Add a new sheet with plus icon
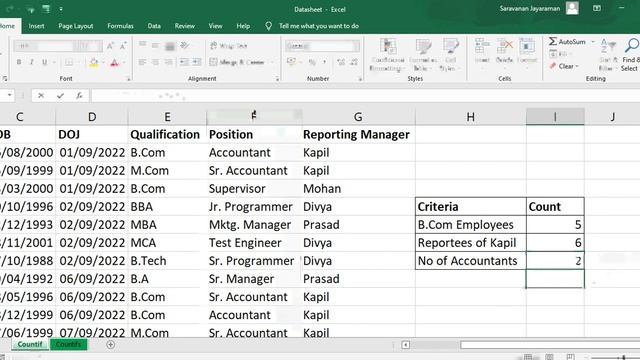Screen dimensions: 640x360 pyautogui.click(x=110, y=344)
